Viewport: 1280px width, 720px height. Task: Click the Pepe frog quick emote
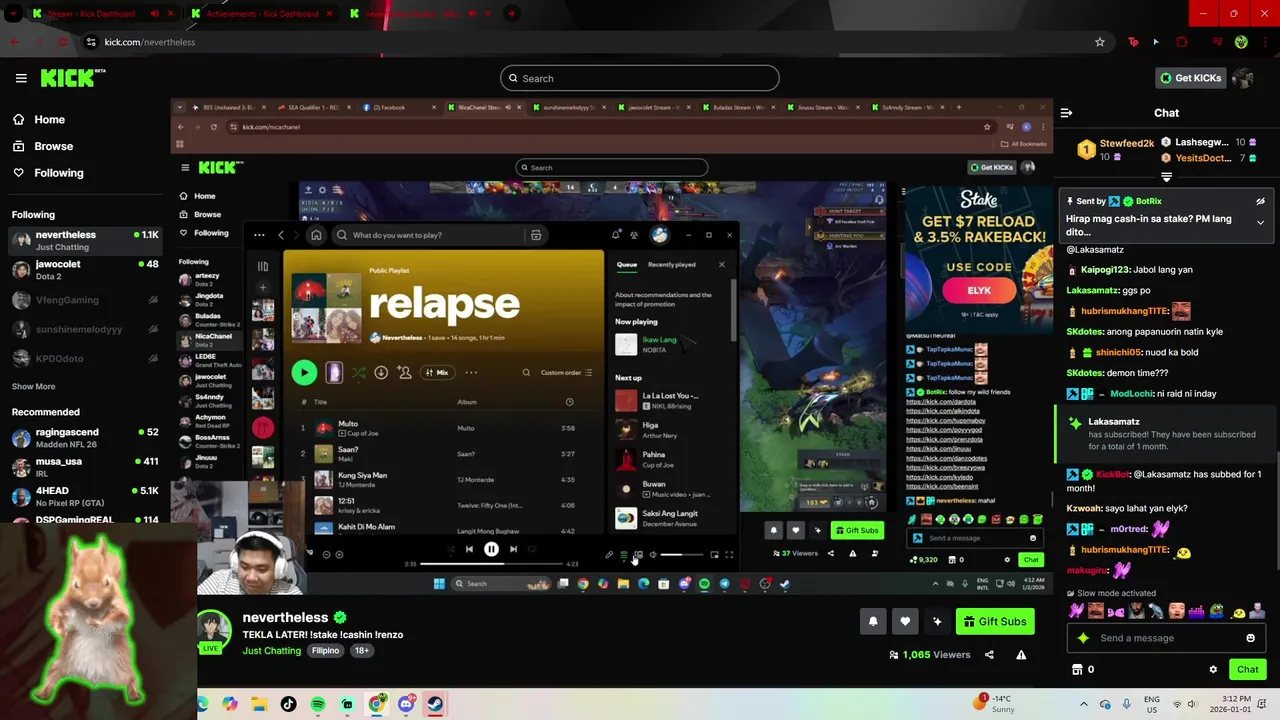tap(1216, 611)
